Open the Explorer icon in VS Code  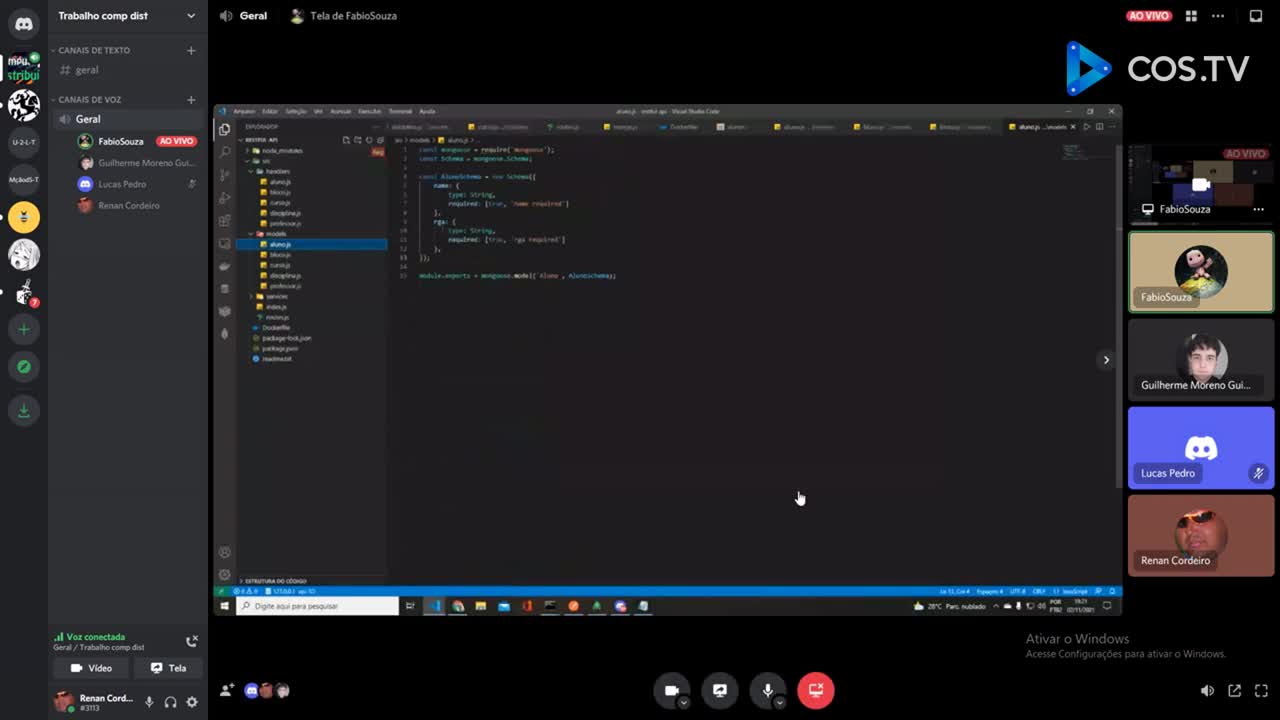pyautogui.click(x=224, y=130)
